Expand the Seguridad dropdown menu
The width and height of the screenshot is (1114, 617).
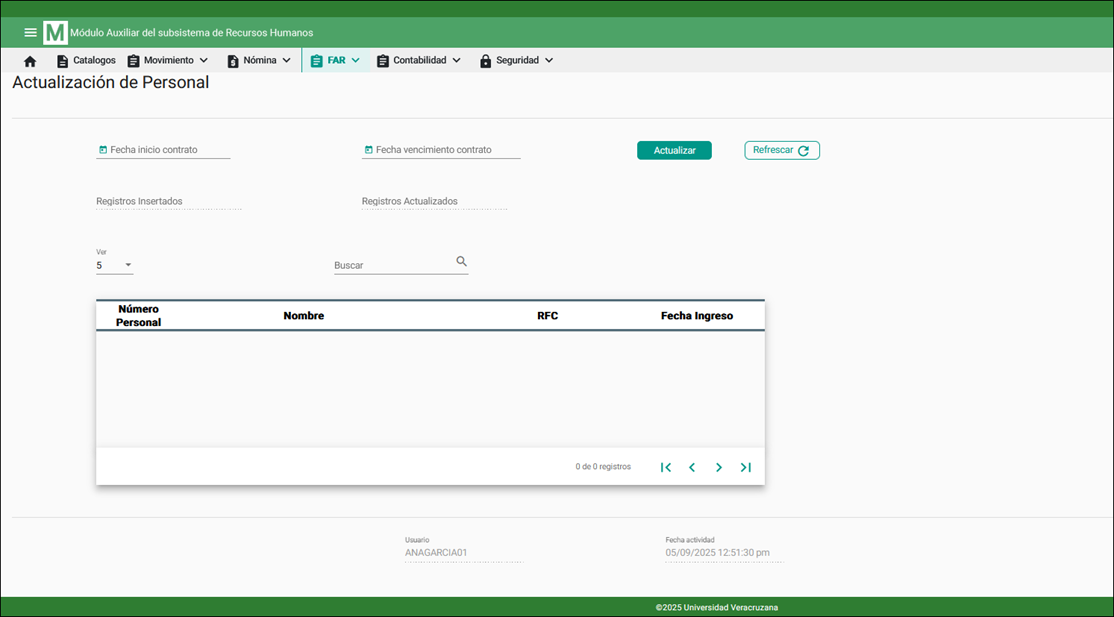[x=516, y=61]
